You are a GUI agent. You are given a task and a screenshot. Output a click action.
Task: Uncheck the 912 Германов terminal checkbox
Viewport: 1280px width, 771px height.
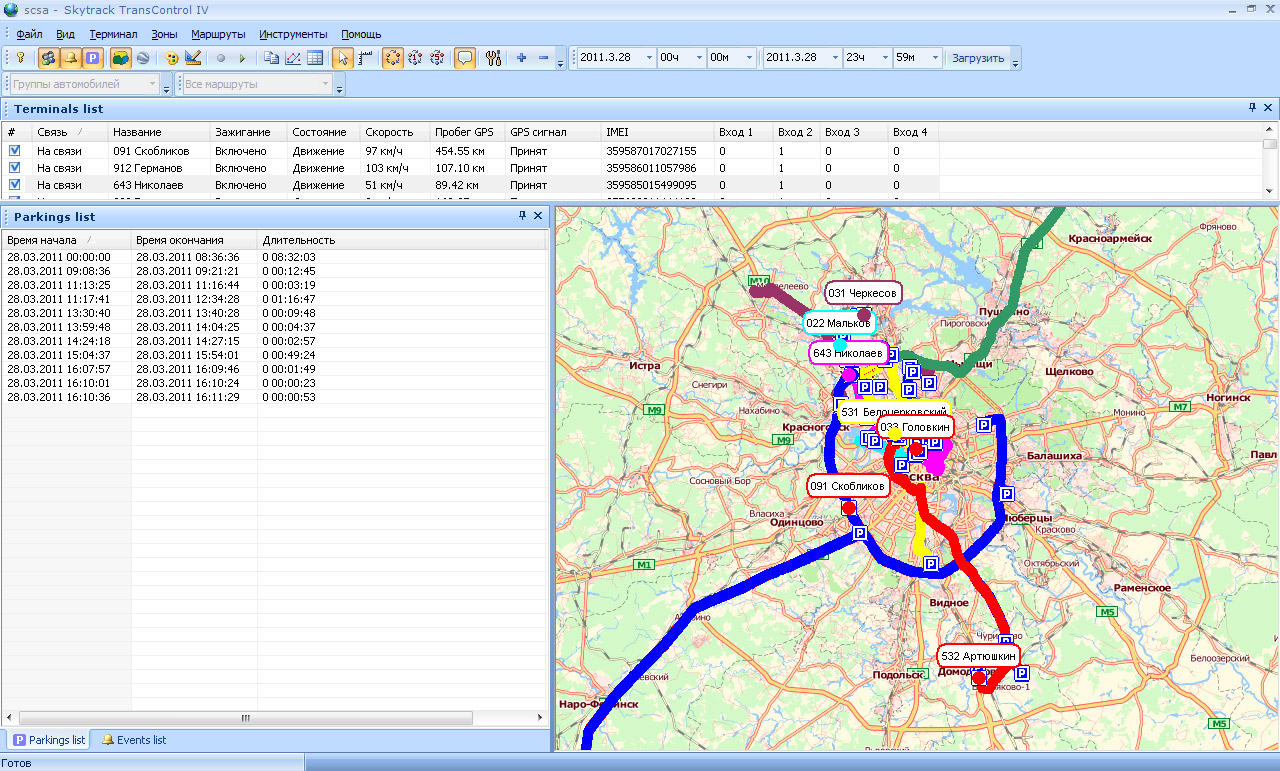[14, 168]
